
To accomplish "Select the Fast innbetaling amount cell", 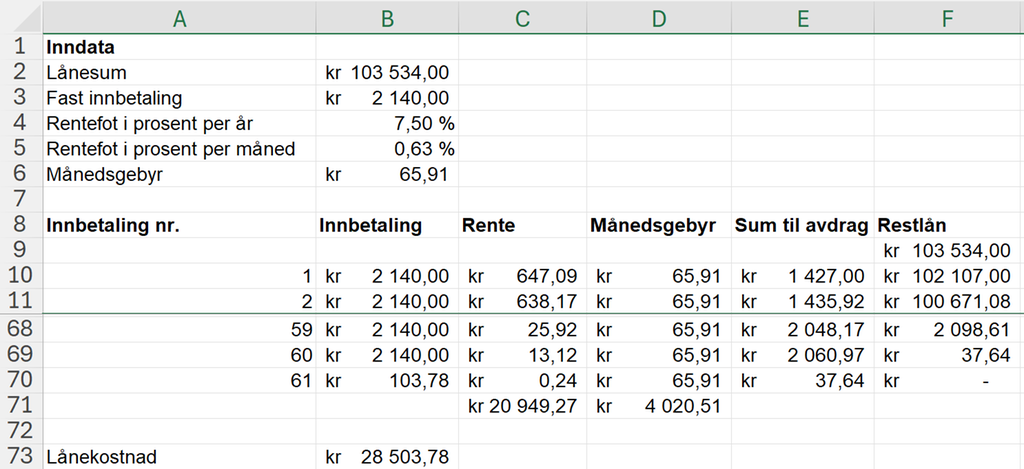I will [387, 98].
